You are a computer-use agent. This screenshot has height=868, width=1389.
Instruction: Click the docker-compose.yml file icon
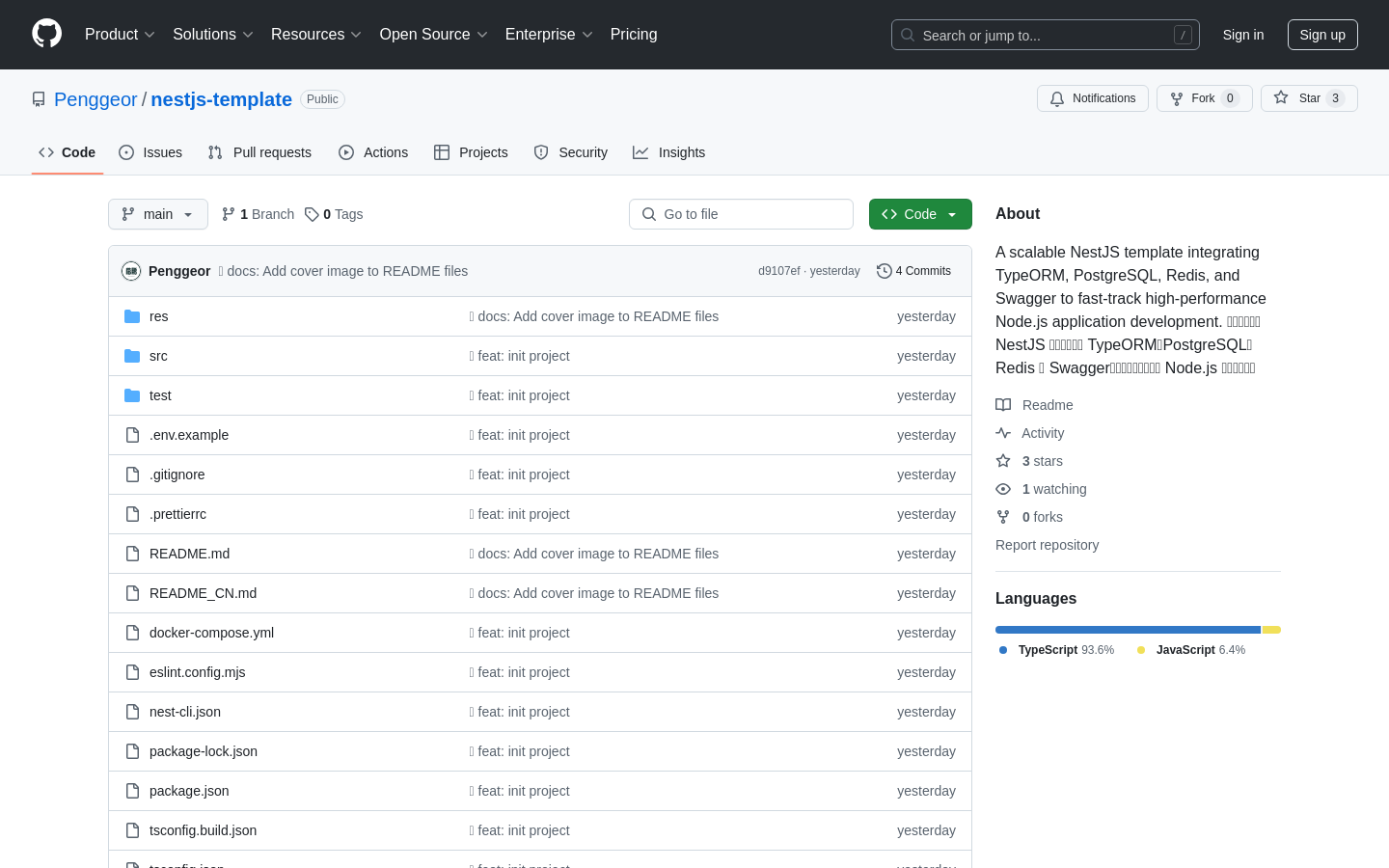132,633
